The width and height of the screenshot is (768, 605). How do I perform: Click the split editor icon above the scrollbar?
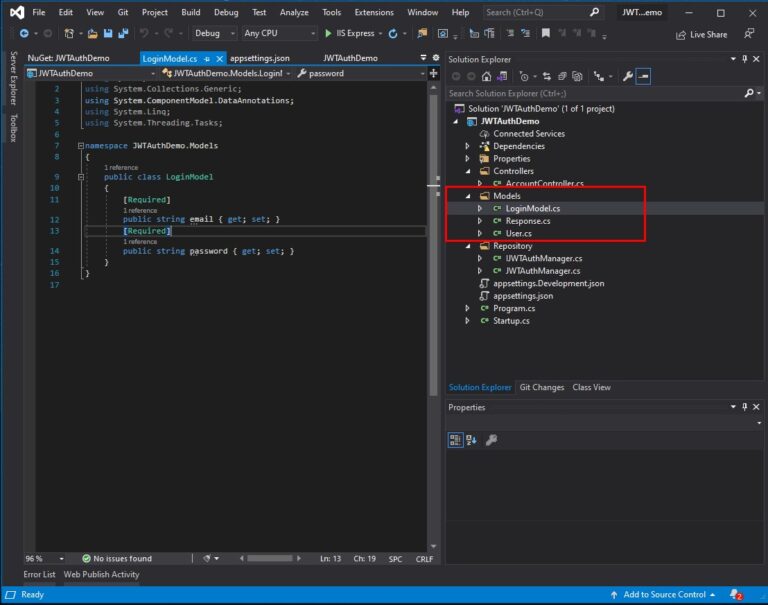pos(433,73)
